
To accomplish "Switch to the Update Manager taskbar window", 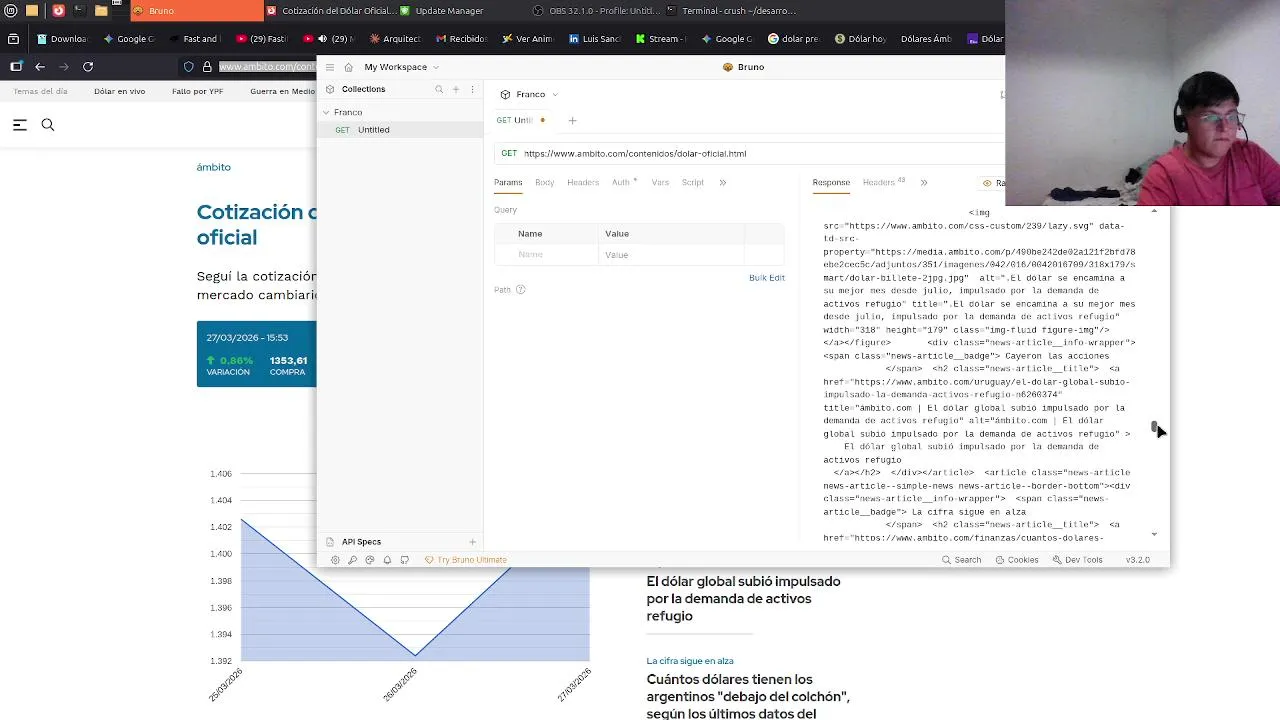I will point(441,11).
